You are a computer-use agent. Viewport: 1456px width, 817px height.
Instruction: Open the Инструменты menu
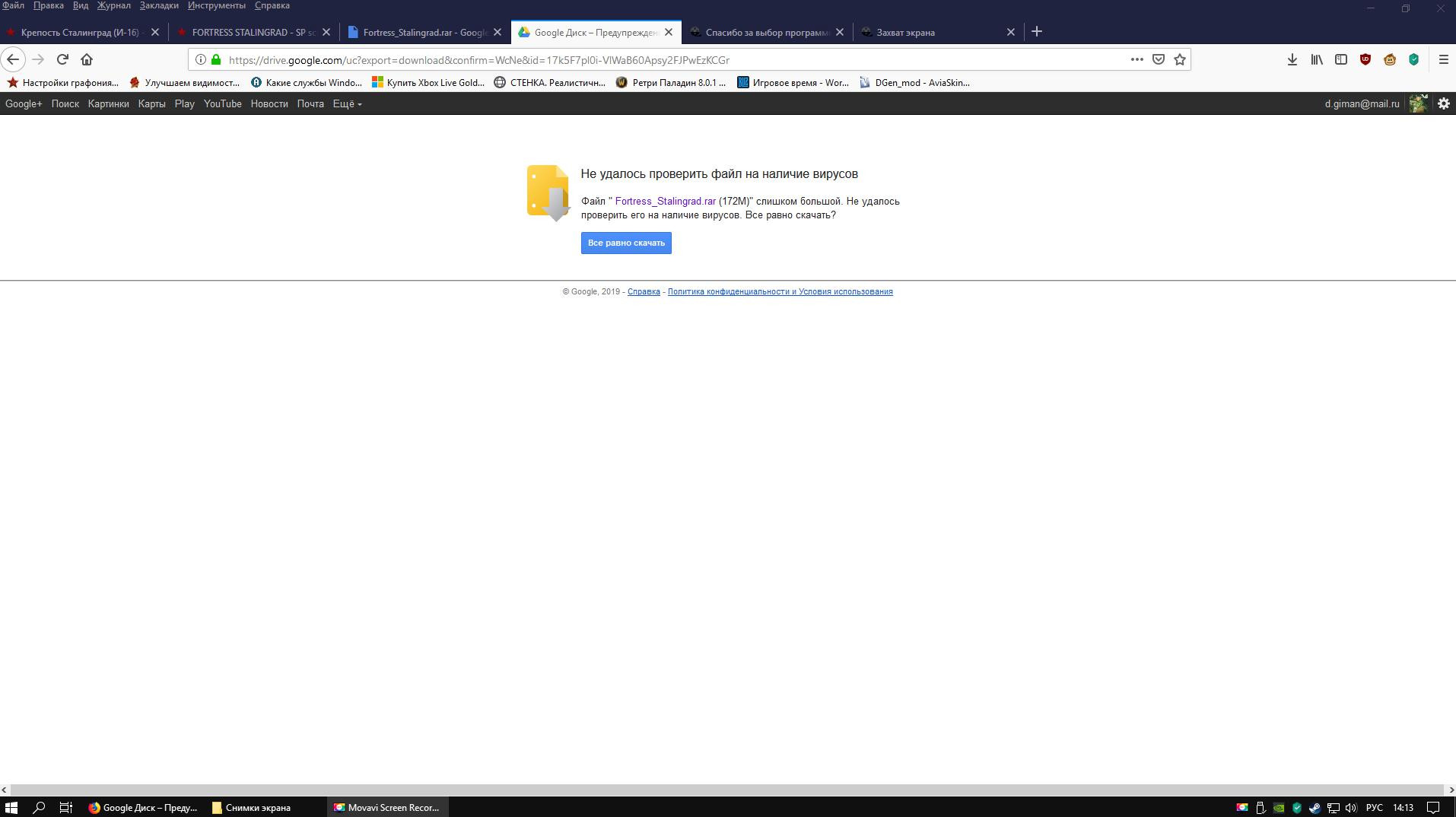point(217,5)
